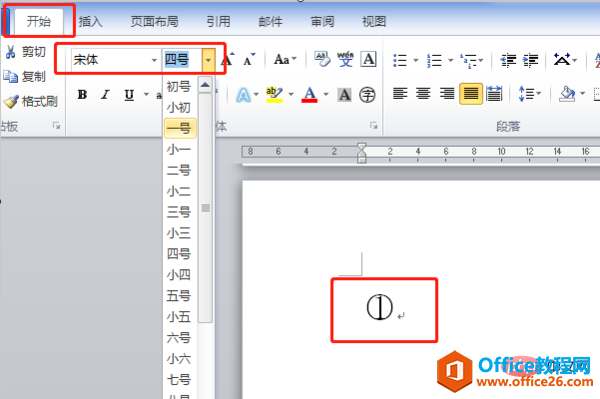Apply the red font color A
Screen dimensions: 600x399
point(310,94)
